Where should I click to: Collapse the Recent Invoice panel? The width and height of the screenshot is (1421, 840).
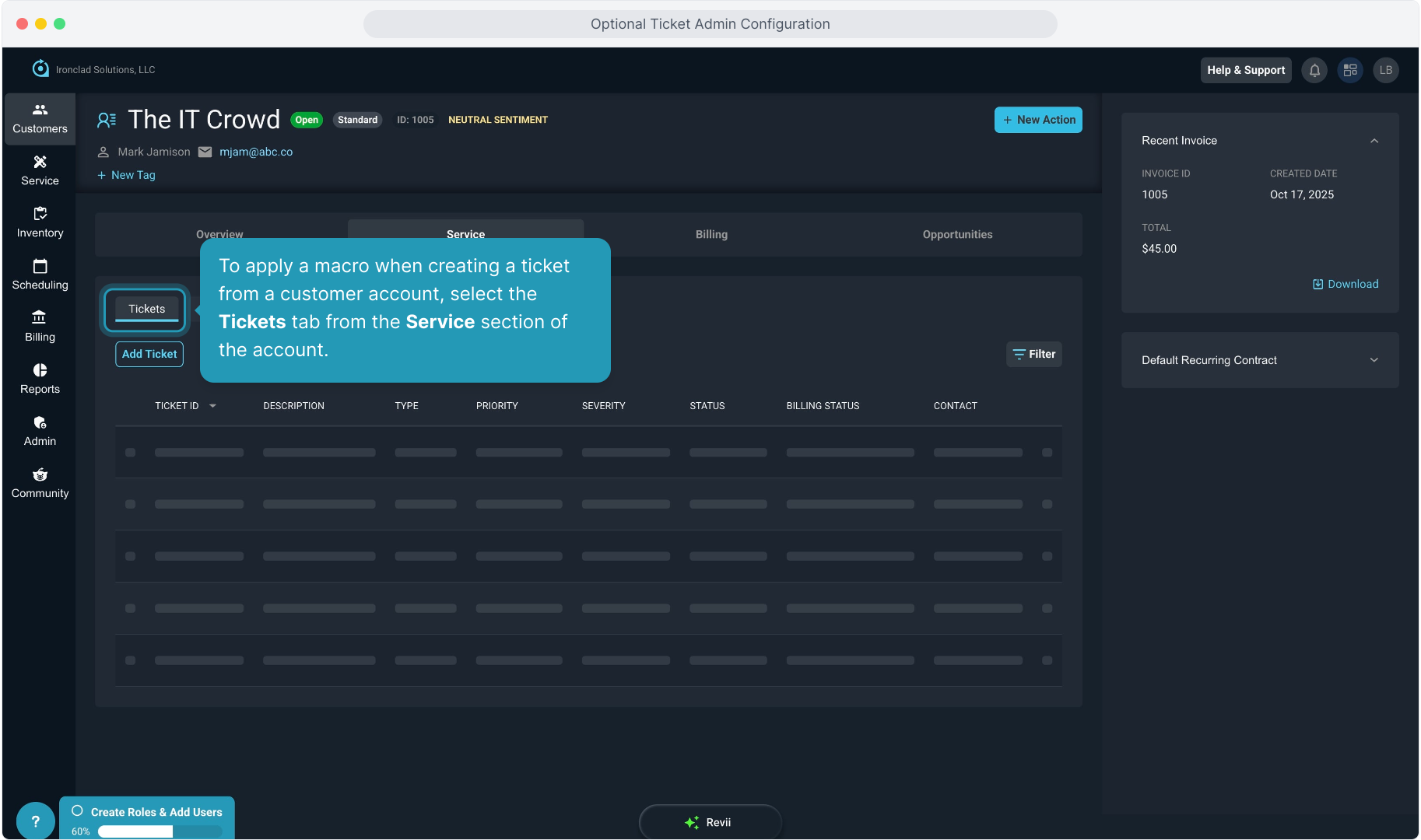tap(1374, 141)
